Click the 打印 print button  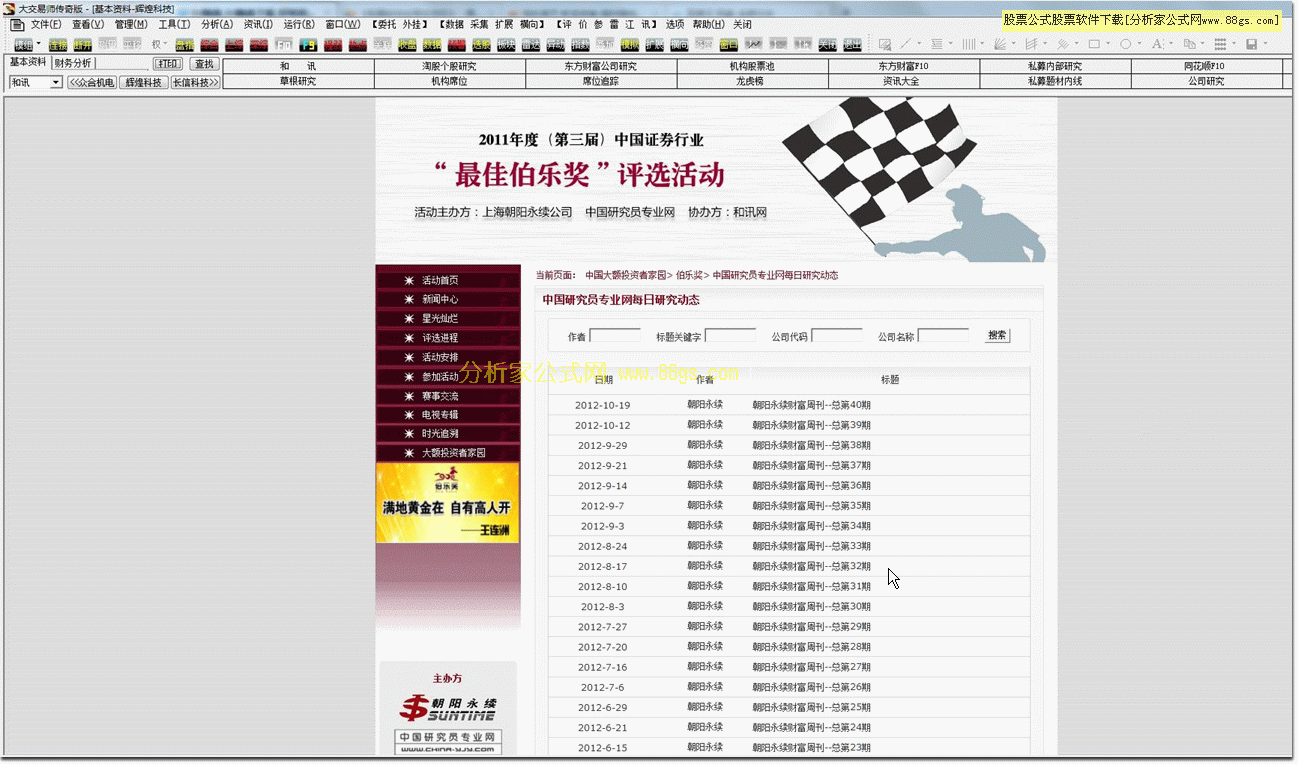pyautogui.click(x=168, y=64)
